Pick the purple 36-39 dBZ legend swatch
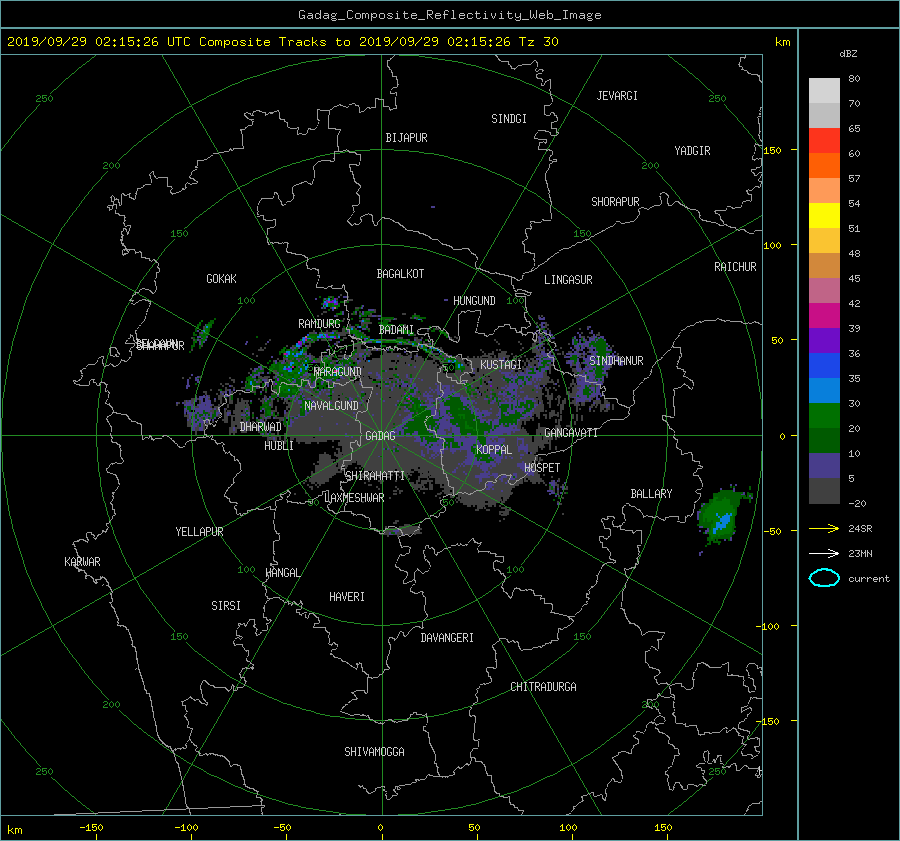Image resolution: width=900 pixels, height=841 pixels. click(x=824, y=341)
